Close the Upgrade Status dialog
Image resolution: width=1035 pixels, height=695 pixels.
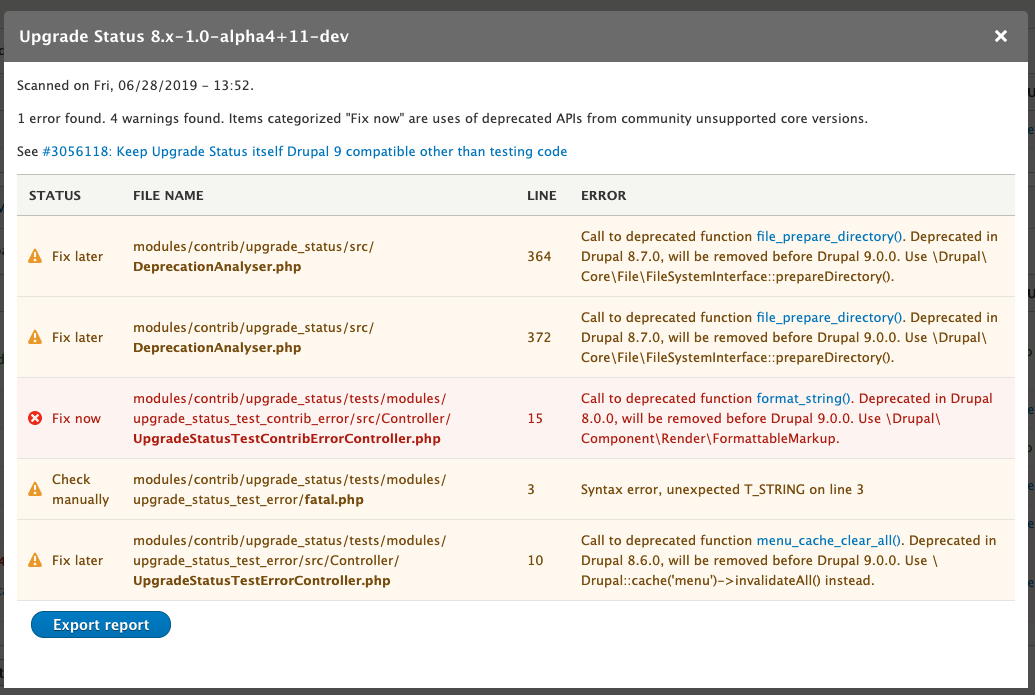tap(1001, 36)
